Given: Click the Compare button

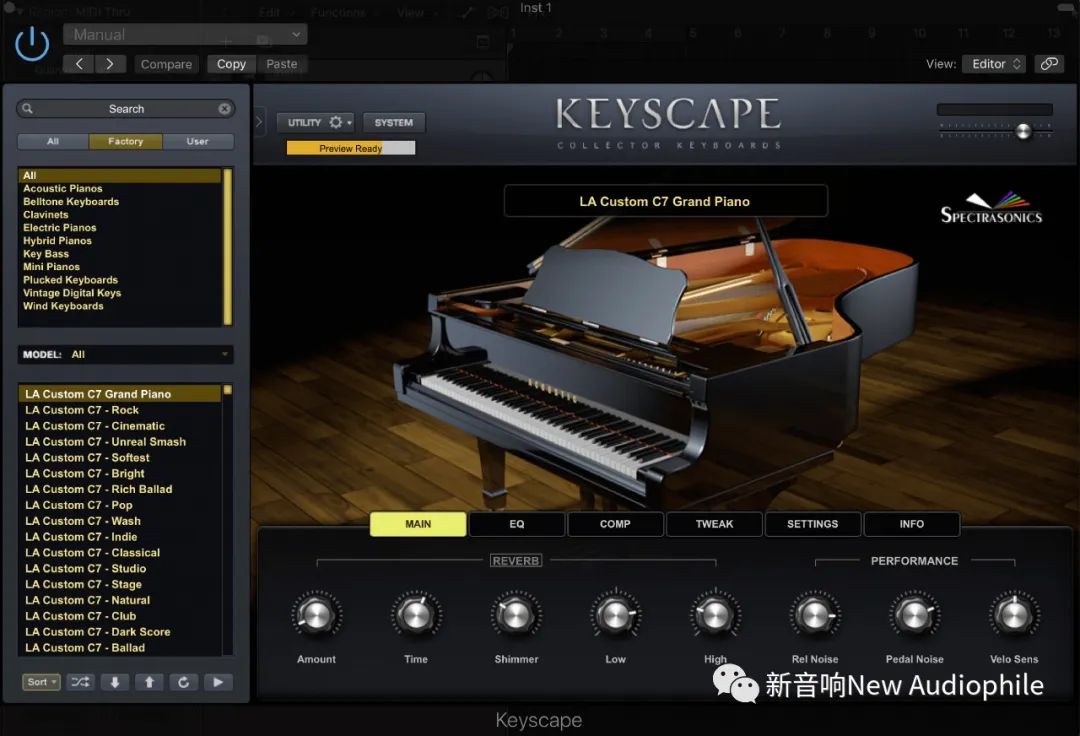Looking at the screenshot, I should pyautogui.click(x=166, y=64).
